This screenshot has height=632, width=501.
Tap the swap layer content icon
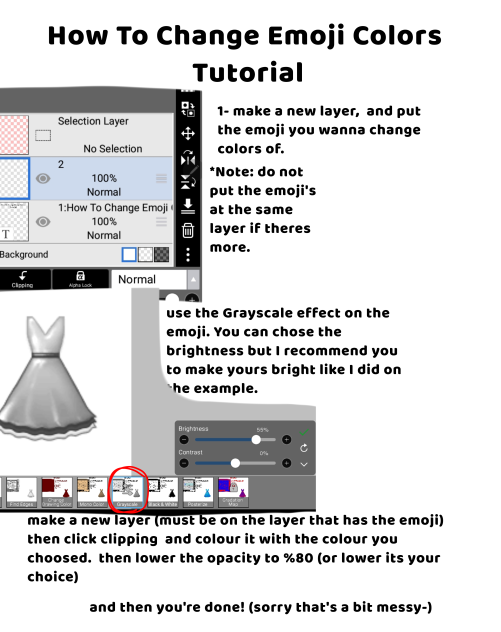(x=188, y=109)
